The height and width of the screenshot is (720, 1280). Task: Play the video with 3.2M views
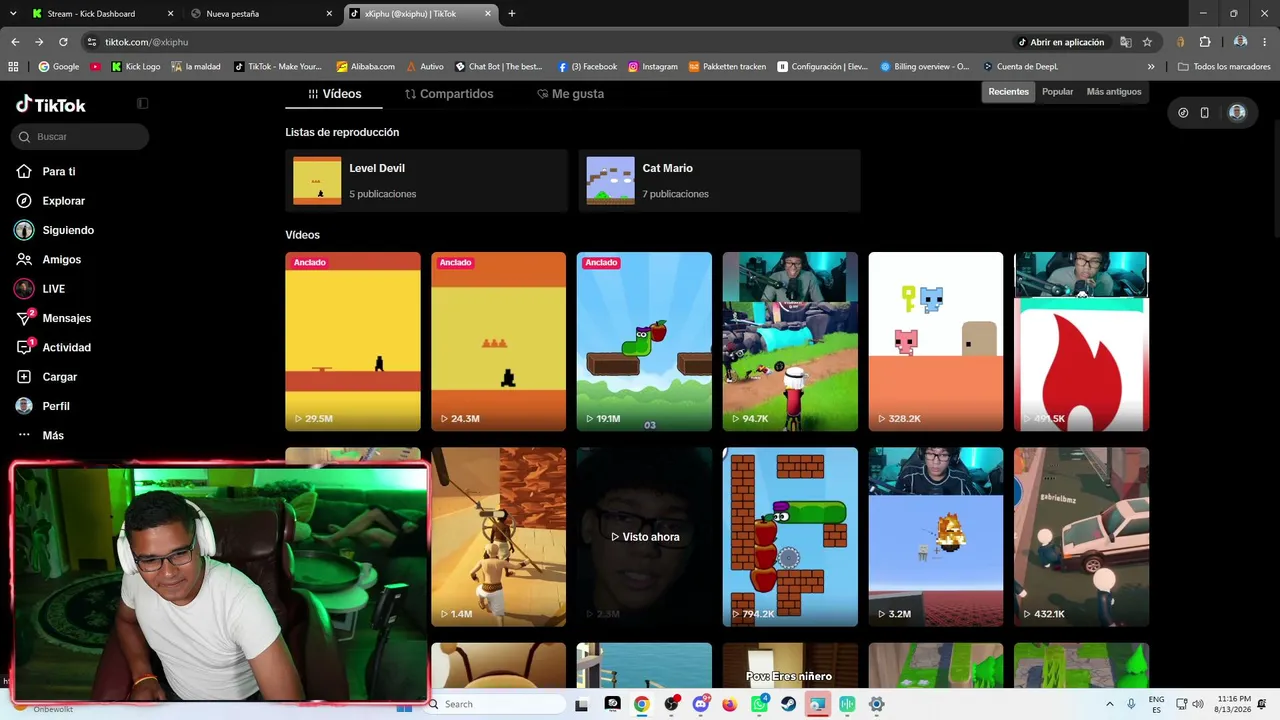click(935, 537)
